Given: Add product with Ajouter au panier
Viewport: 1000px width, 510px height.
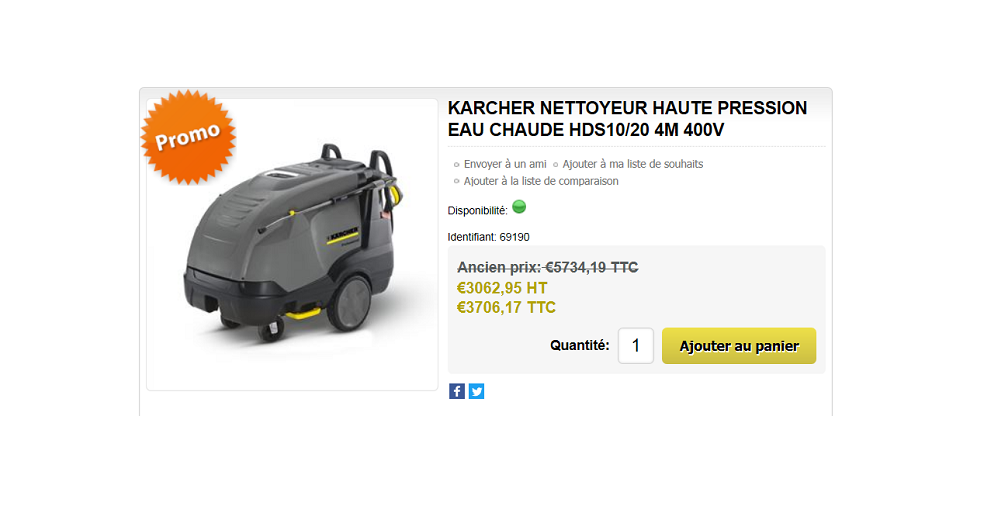Looking at the screenshot, I should click(x=739, y=346).
